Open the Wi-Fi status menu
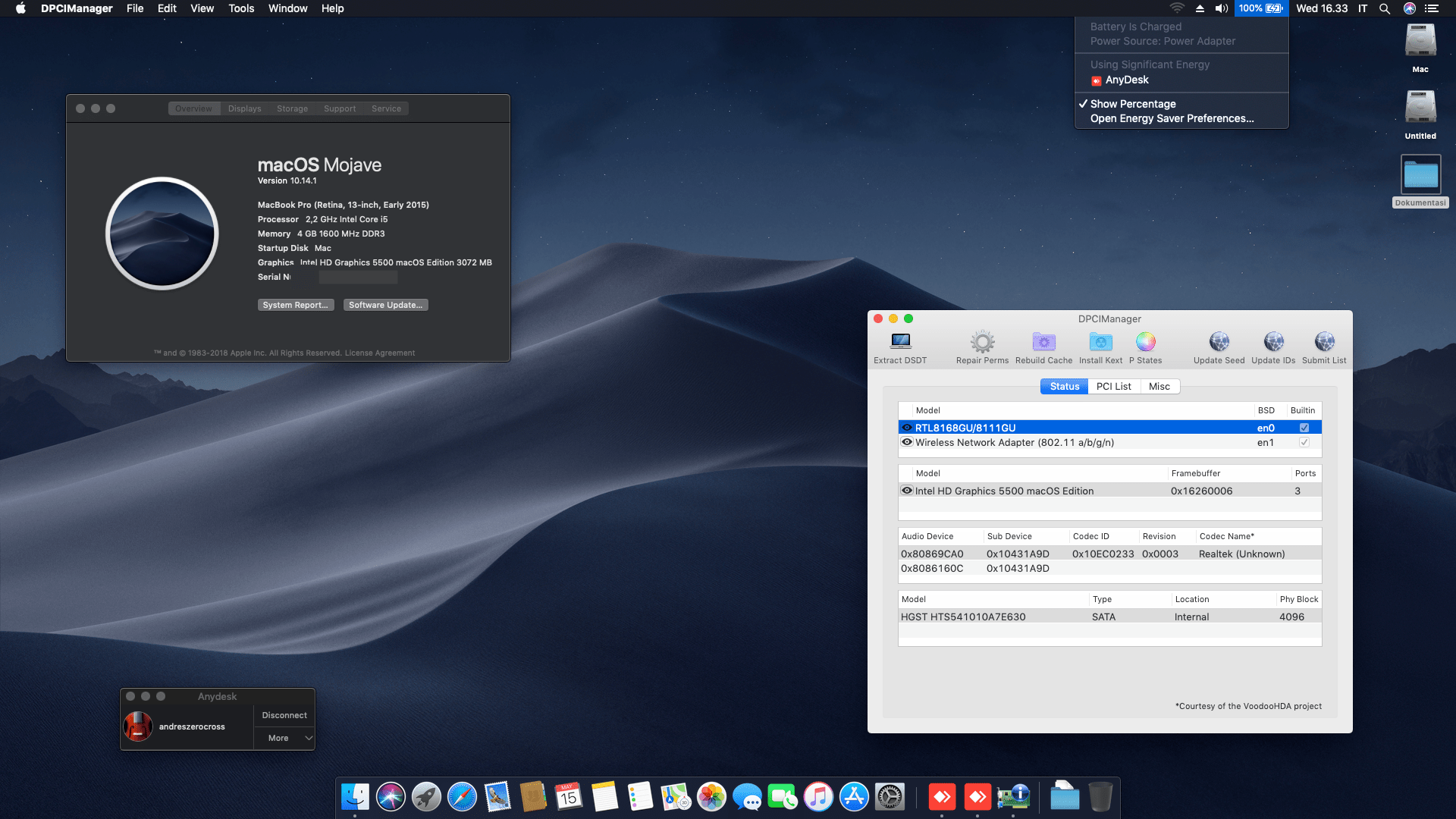The width and height of the screenshot is (1456, 819). [1177, 8]
